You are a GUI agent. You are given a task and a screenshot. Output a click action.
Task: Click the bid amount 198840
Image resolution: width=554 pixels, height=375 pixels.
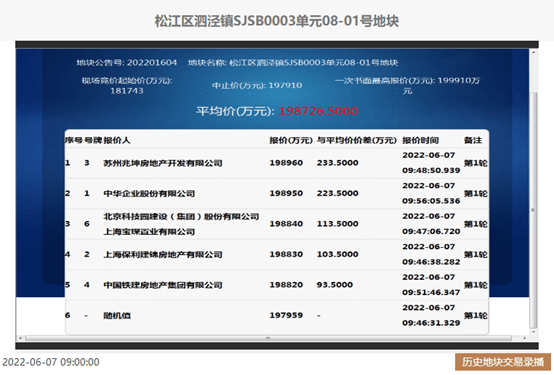coord(286,224)
